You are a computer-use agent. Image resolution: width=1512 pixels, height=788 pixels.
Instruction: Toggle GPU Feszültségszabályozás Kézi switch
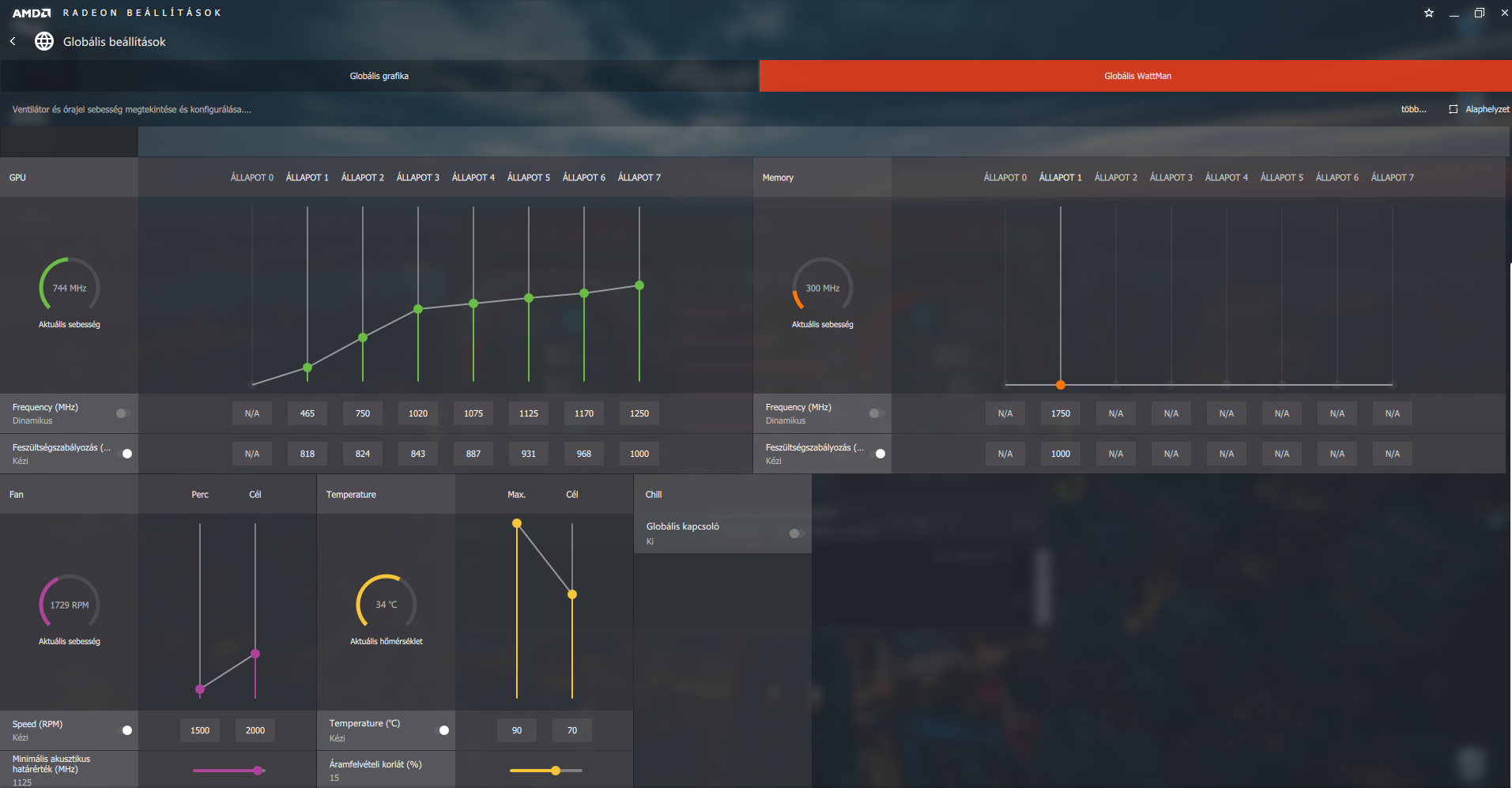click(x=124, y=454)
